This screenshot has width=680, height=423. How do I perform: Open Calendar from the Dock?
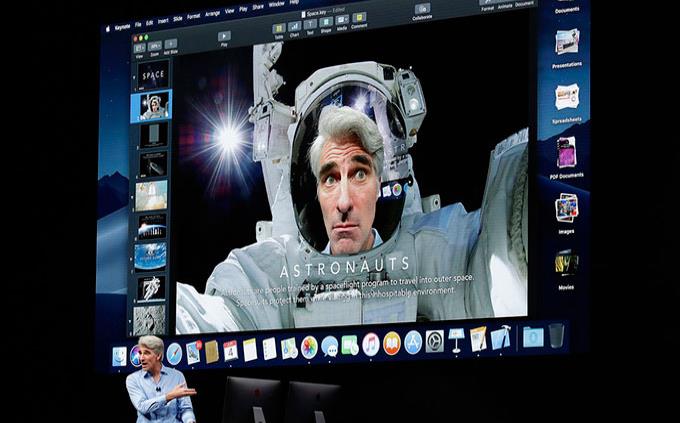(230, 351)
